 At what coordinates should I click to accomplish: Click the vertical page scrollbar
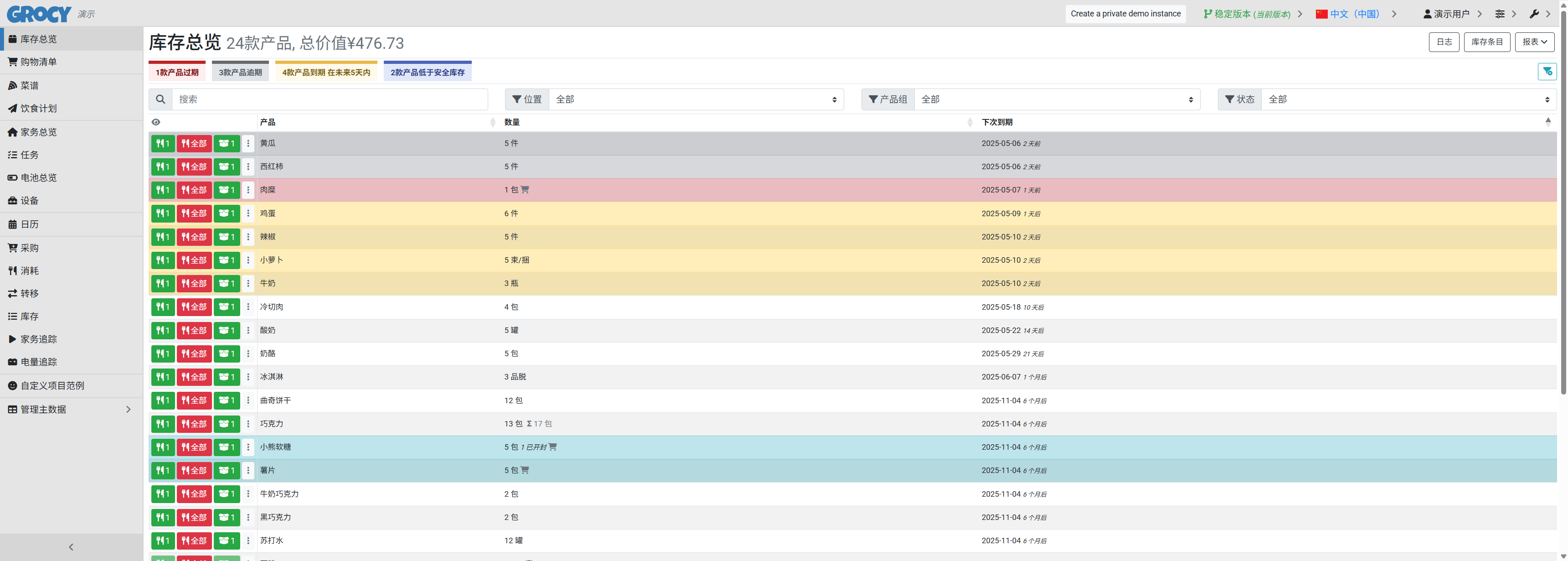point(1563,201)
